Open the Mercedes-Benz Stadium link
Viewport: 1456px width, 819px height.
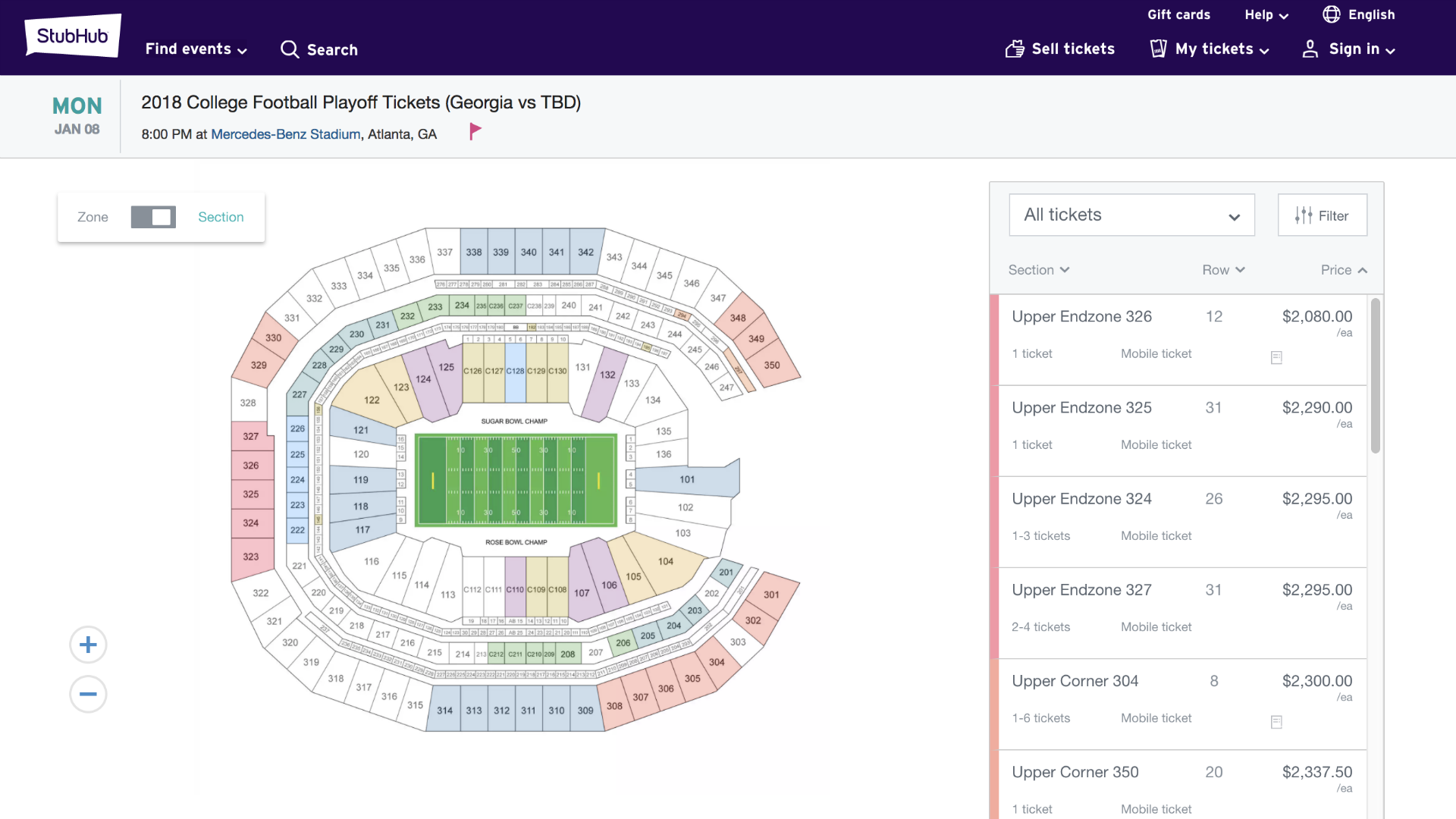tap(285, 134)
